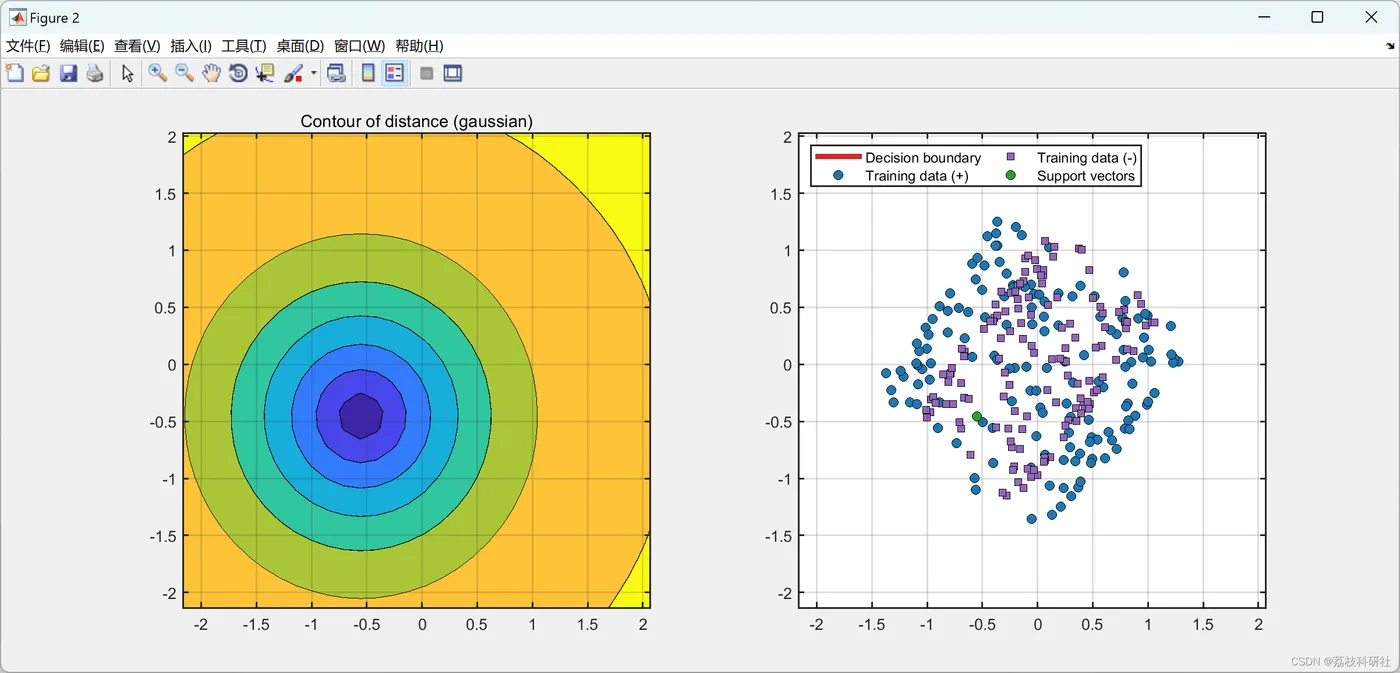Click the Link Plot icon
Image resolution: width=1400 pixels, height=673 pixels.
point(336,73)
